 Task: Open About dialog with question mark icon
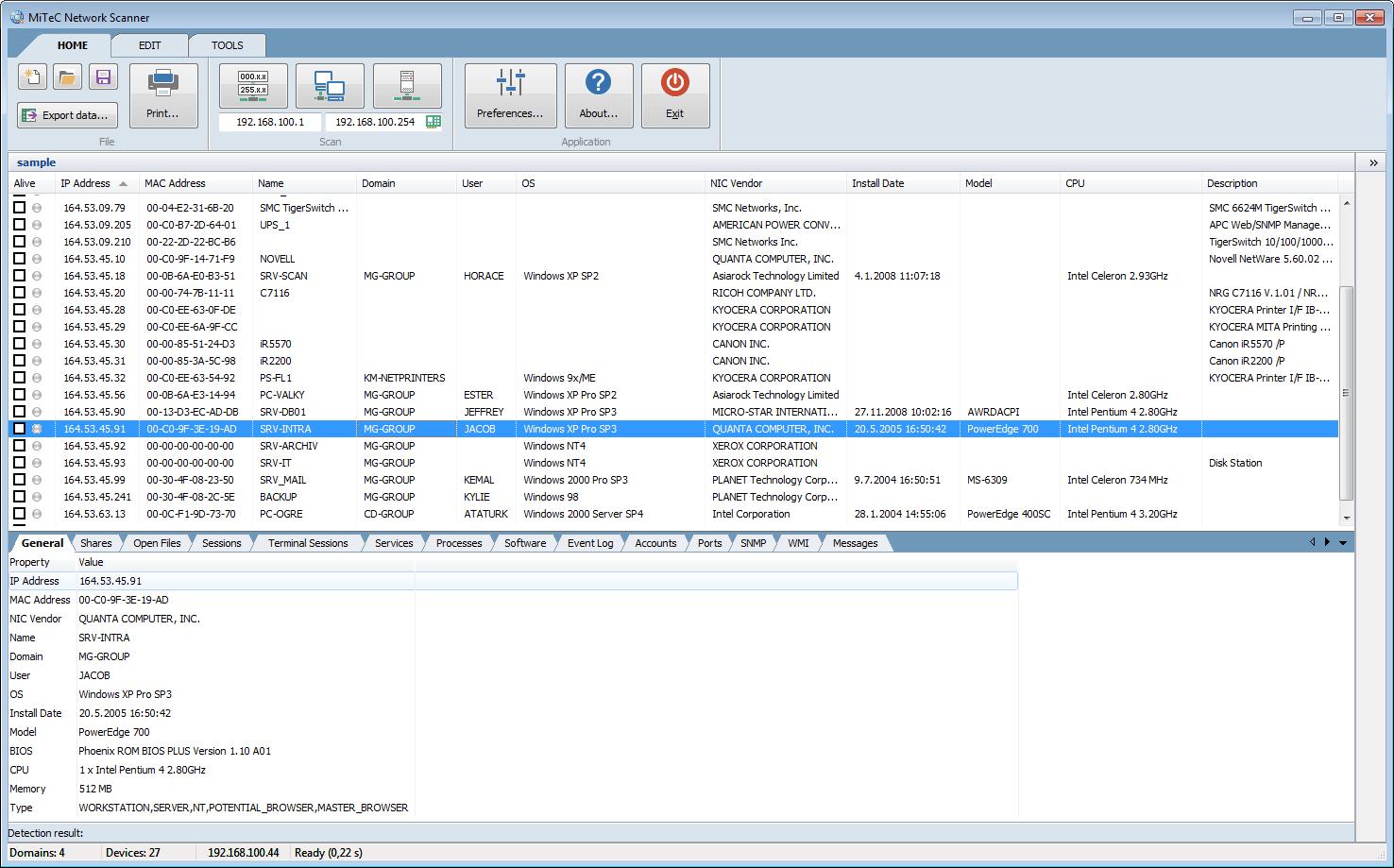pyautogui.click(x=599, y=95)
